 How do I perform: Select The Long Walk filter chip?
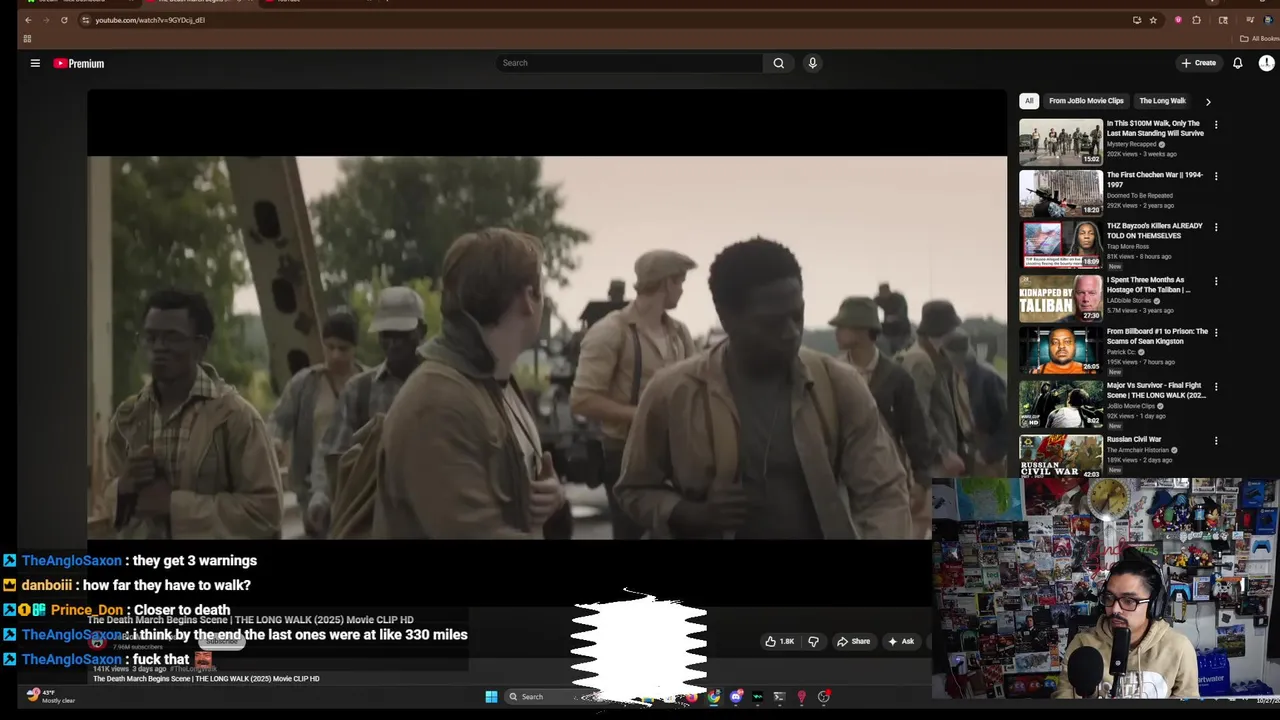tap(1162, 101)
